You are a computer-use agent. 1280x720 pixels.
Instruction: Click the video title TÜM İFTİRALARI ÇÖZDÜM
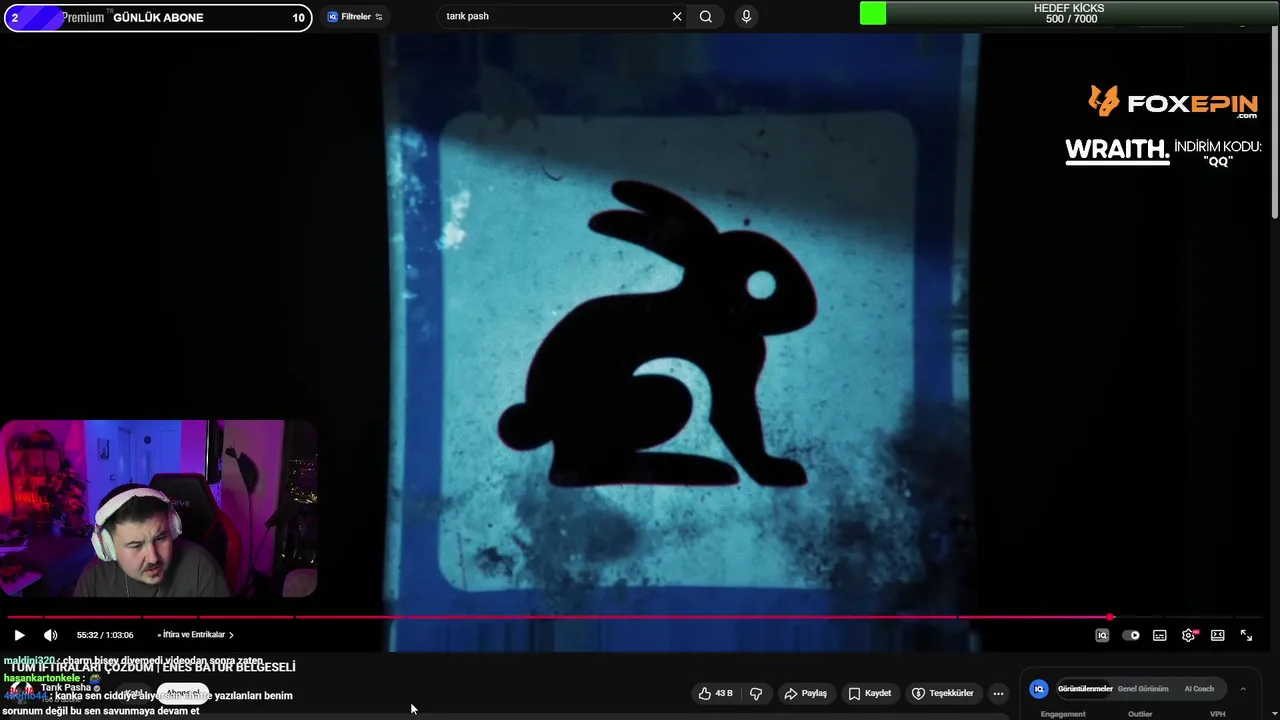tap(153, 667)
